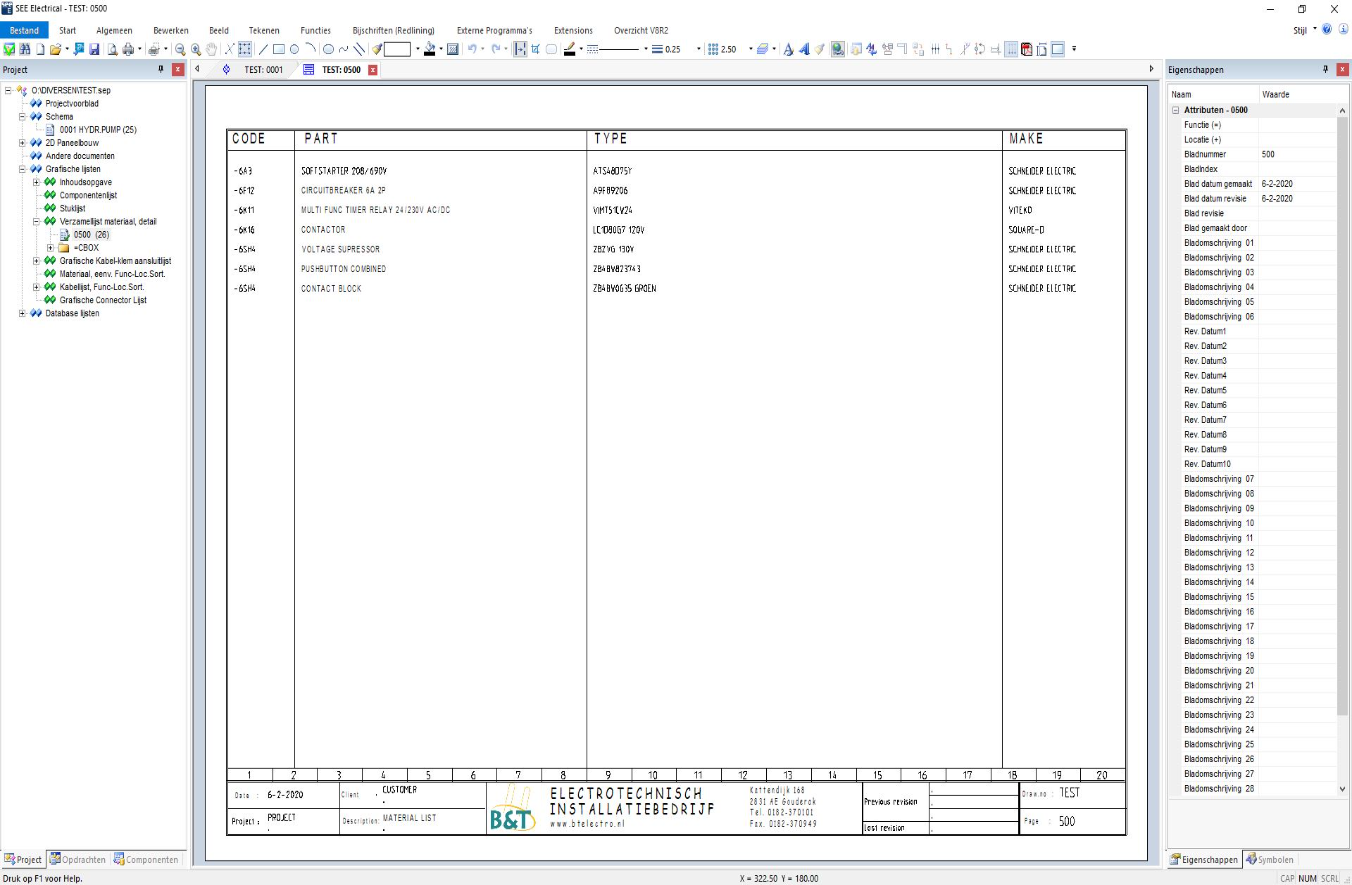Expand the Database lijsten tree node

click(22, 313)
